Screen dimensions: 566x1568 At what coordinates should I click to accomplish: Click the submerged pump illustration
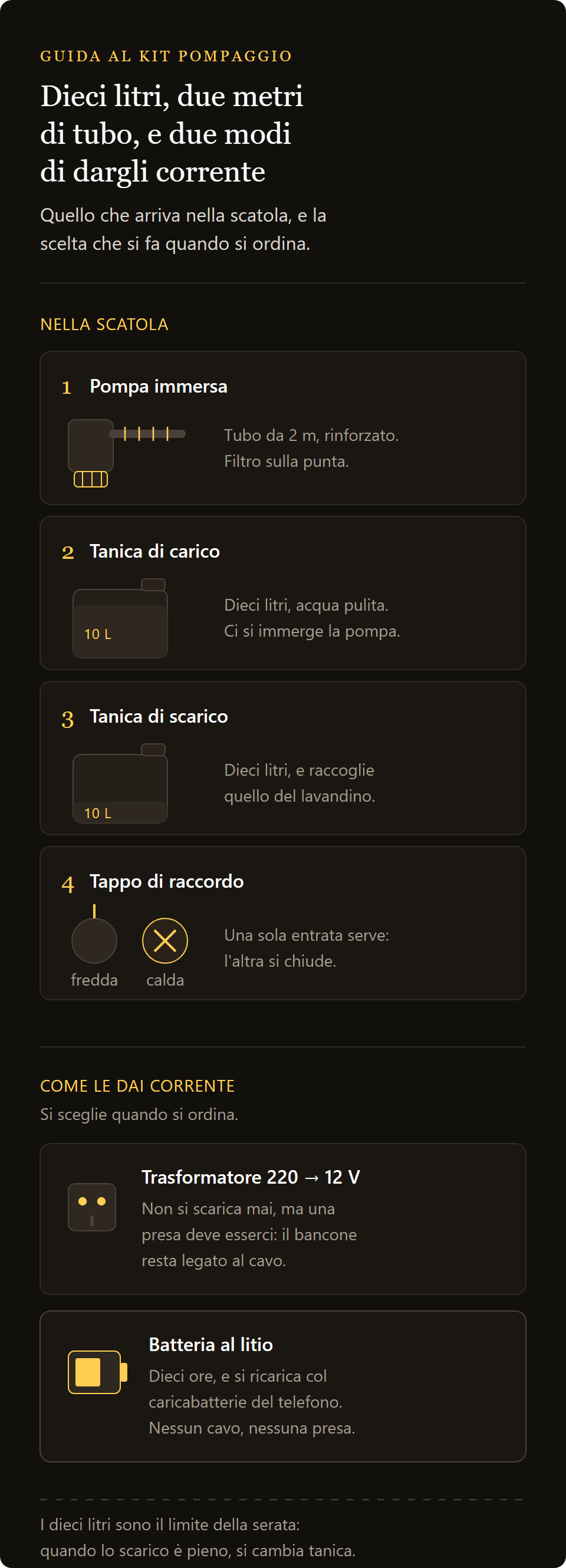click(127, 453)
